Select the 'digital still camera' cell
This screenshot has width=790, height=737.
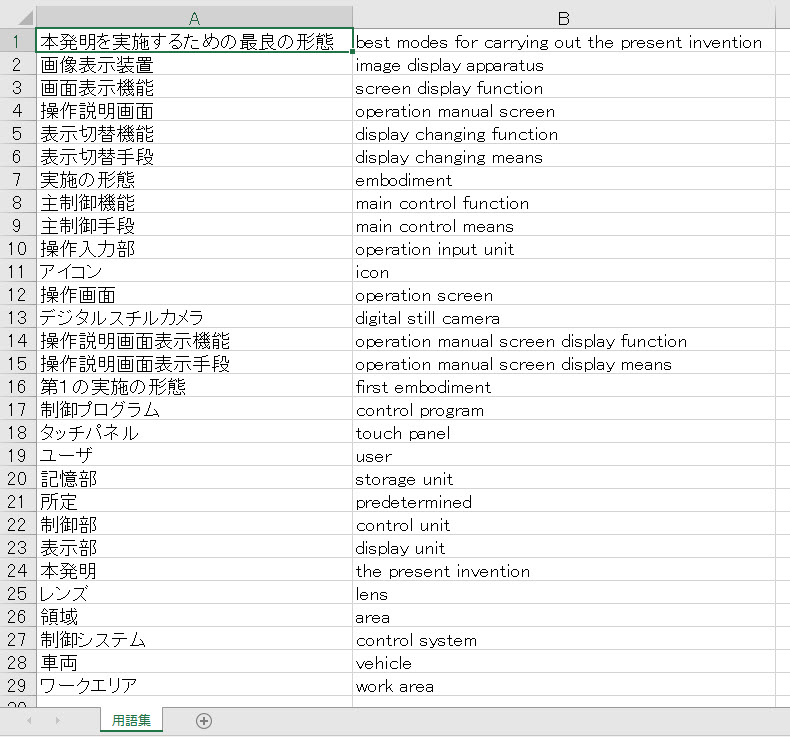[x=563, y=318]
